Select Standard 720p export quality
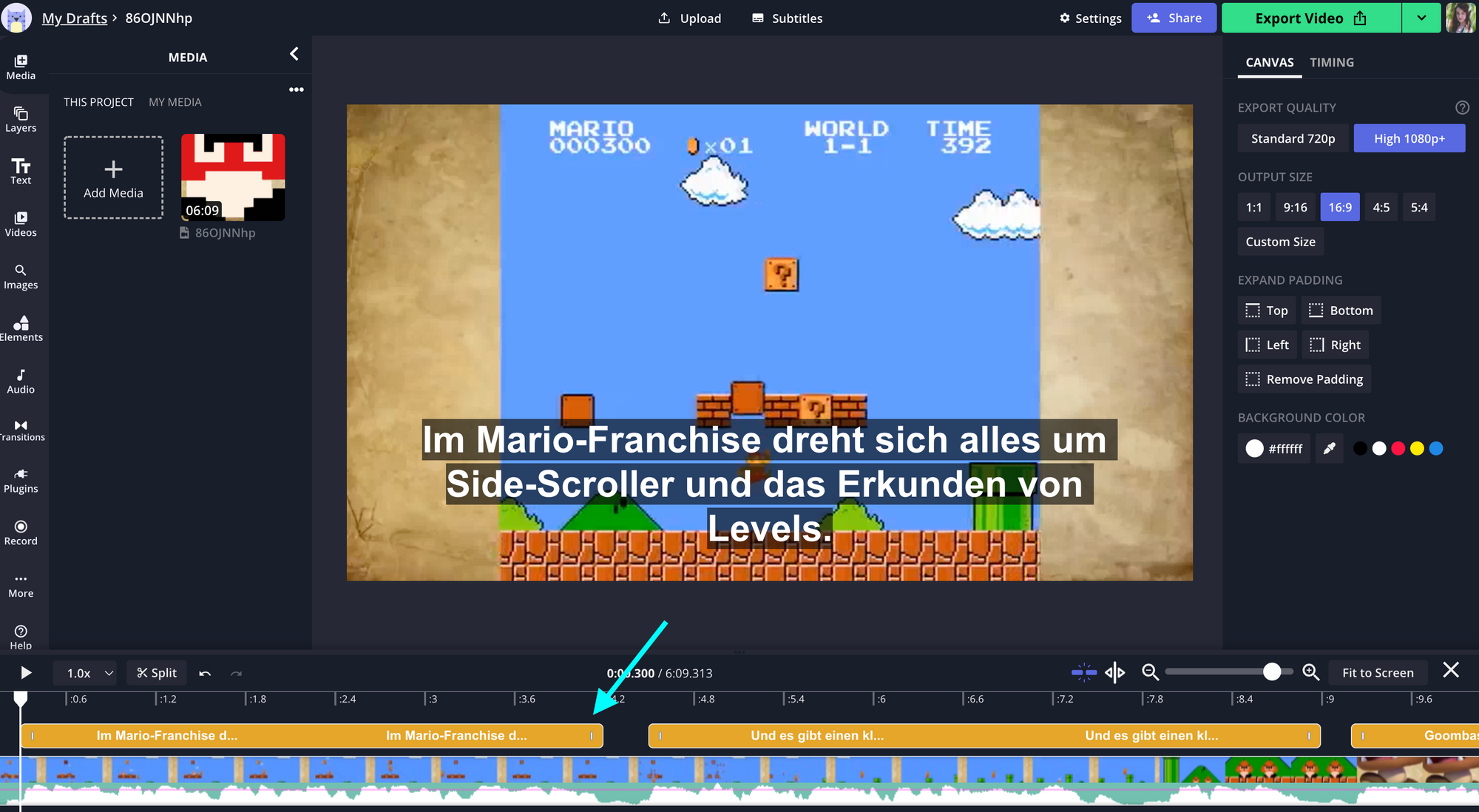 pos(1293,138)
